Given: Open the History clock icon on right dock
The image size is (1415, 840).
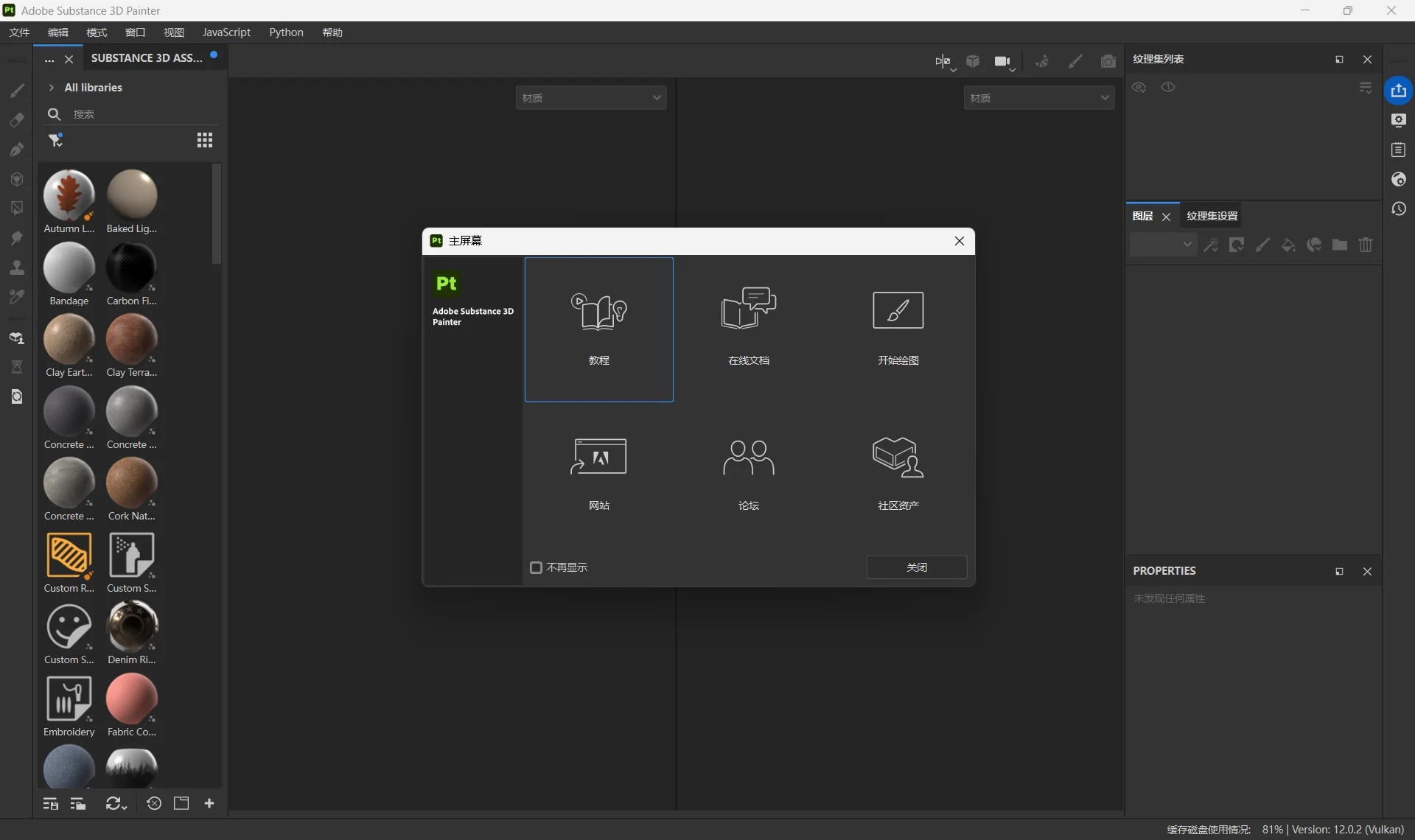Looking at the screenshot, I should tap(1398, 209).
